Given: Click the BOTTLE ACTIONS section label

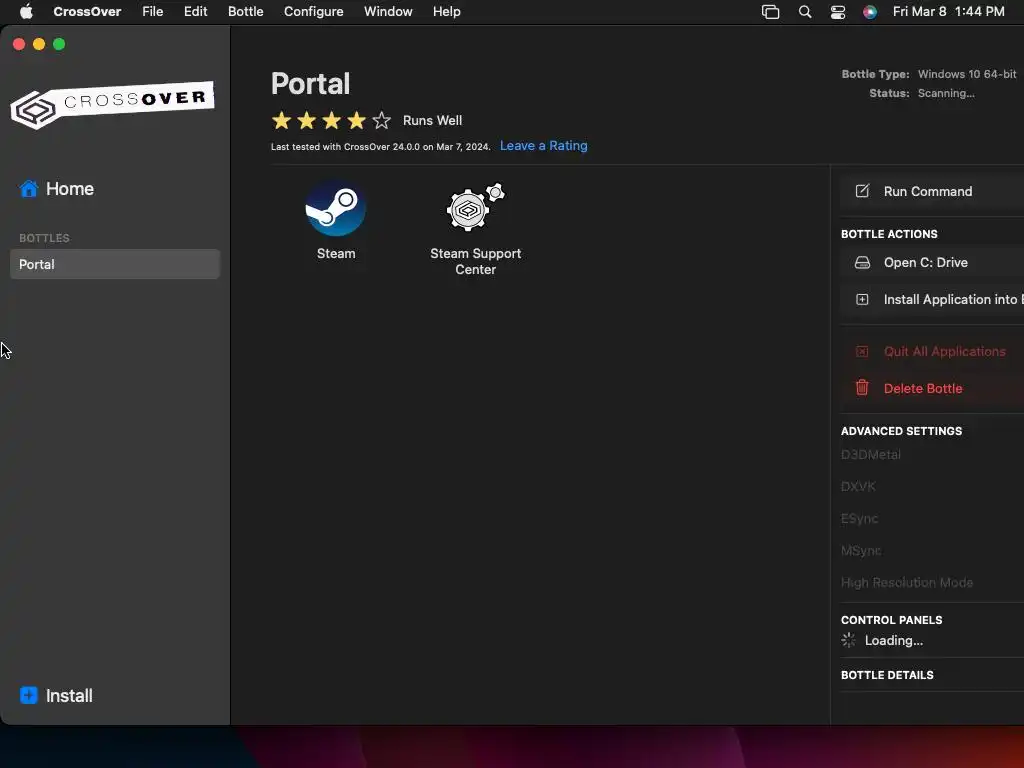Looking at the screenshot, I should [x=889, y=234].
